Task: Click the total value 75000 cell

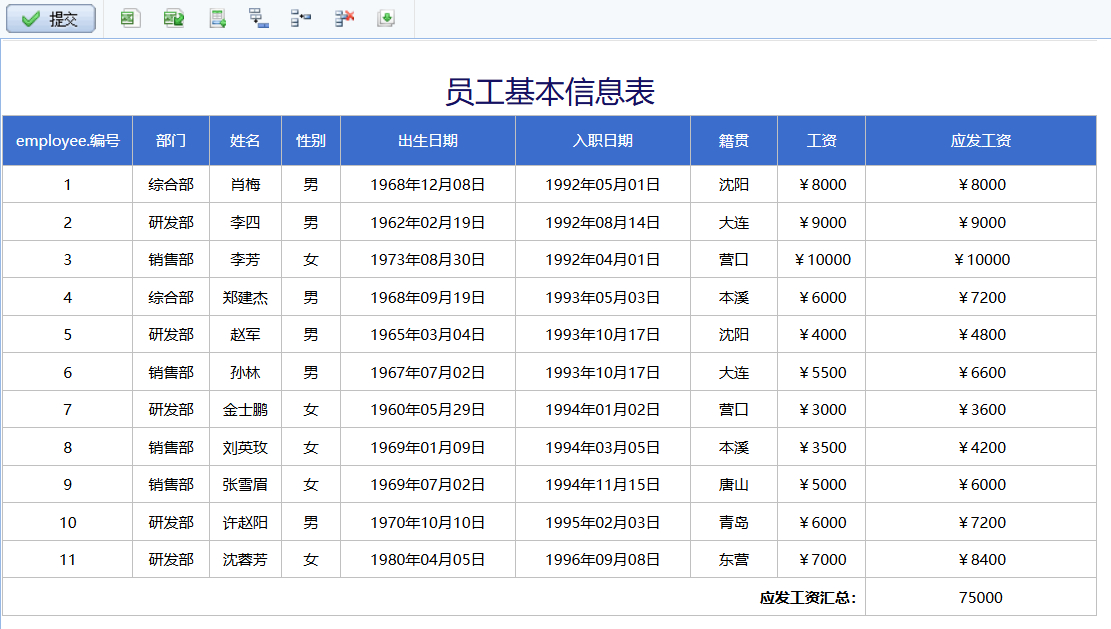Action: [x=980, y=598]
